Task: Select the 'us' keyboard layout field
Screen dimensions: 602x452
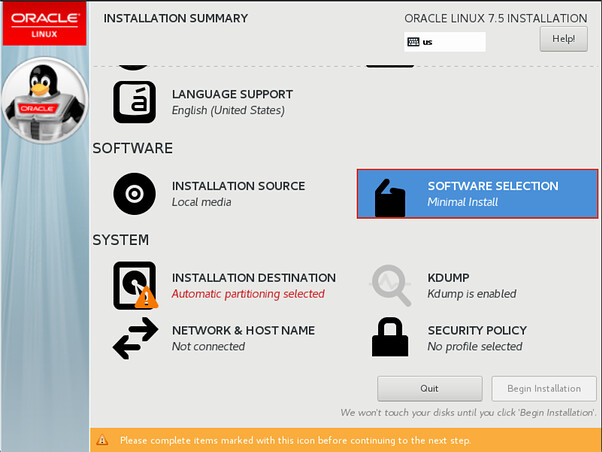Action: click(x=445, y=42)
